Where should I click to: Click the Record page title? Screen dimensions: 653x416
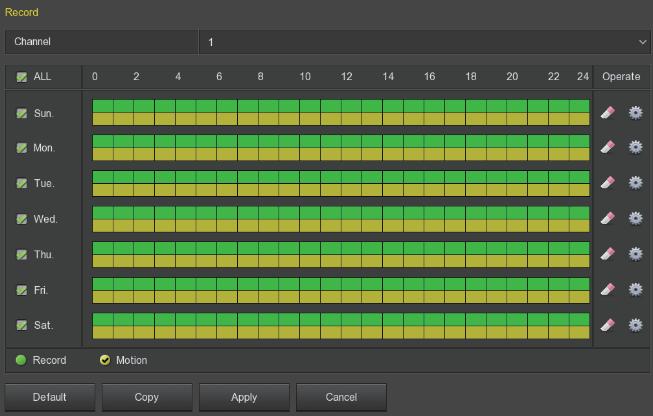(22, 12)
